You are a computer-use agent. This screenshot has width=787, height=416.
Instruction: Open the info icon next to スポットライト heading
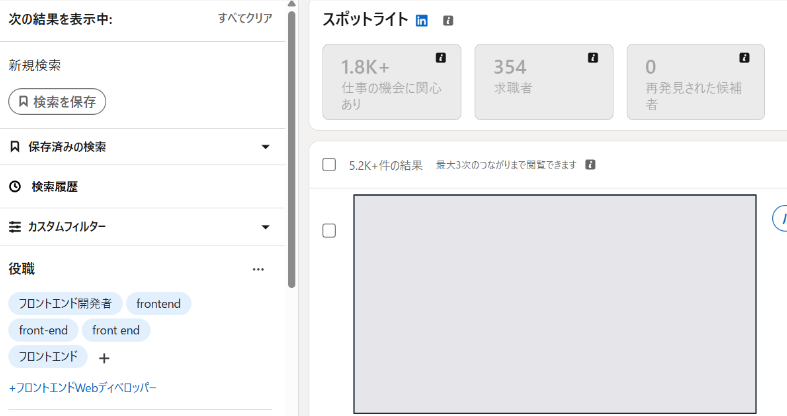pyautogui.click(x=448, y=21)
